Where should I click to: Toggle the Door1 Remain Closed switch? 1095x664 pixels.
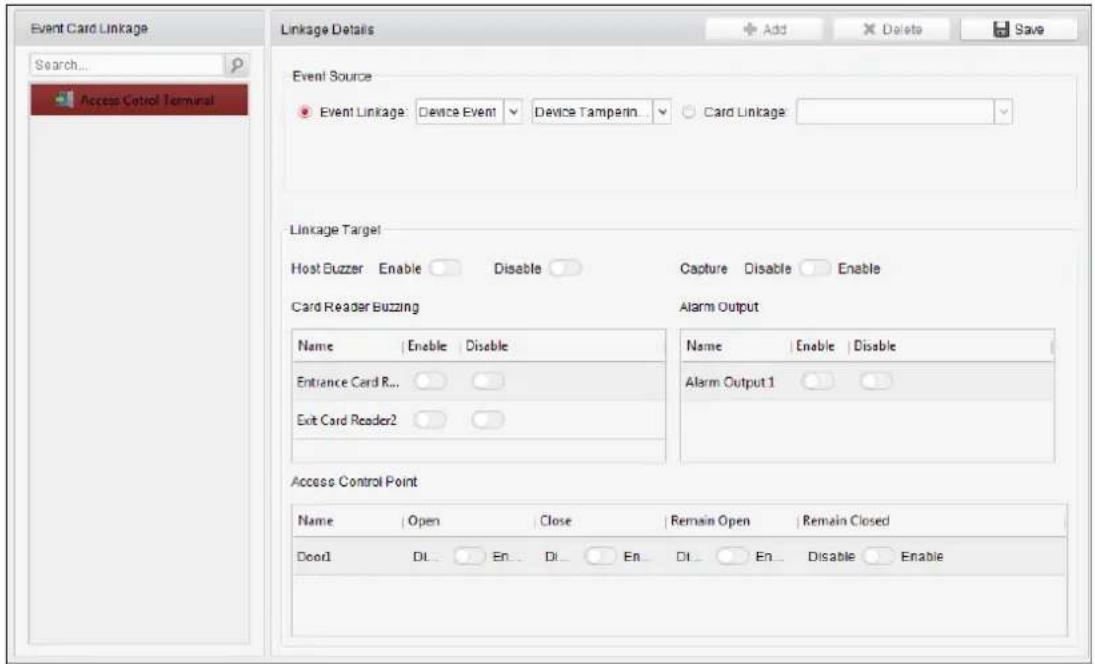(x=878, y=556)
